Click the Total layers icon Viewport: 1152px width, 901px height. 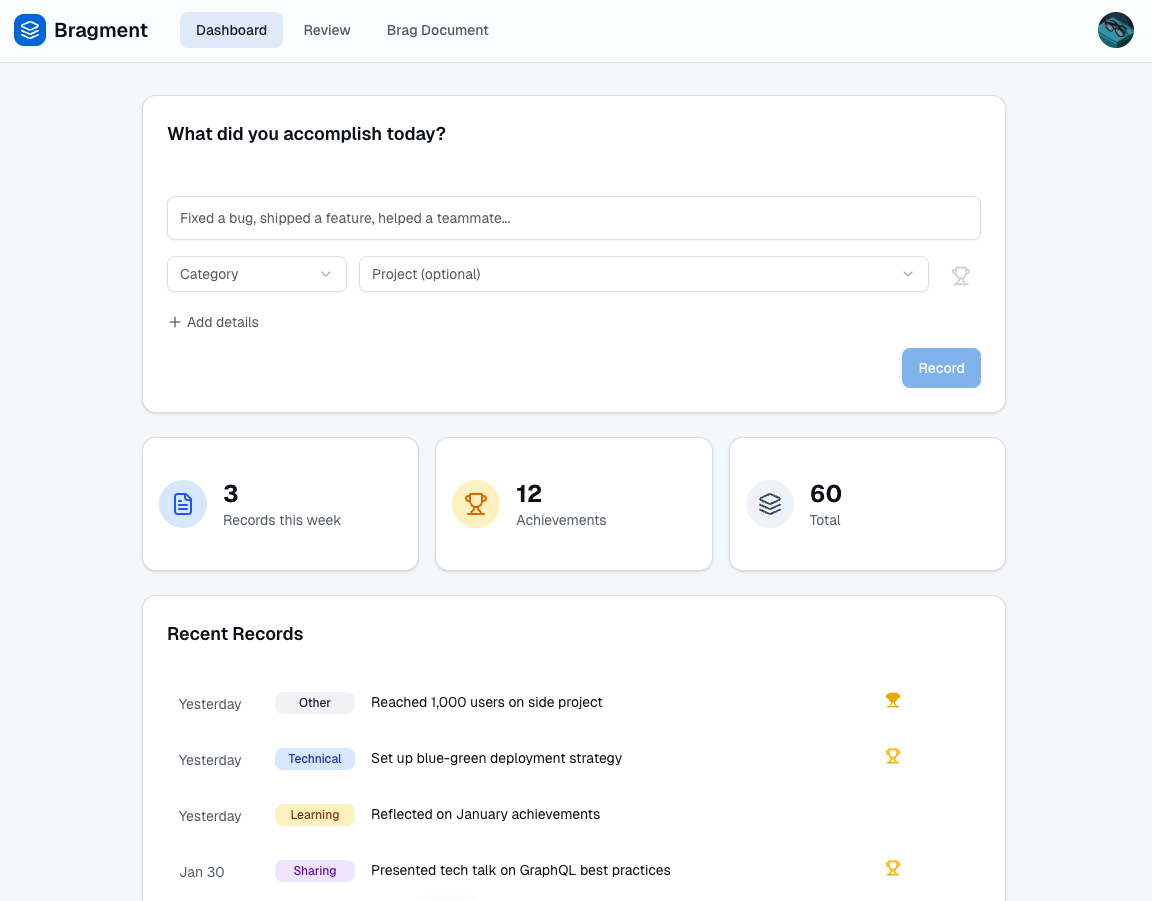tap(770, 504)
